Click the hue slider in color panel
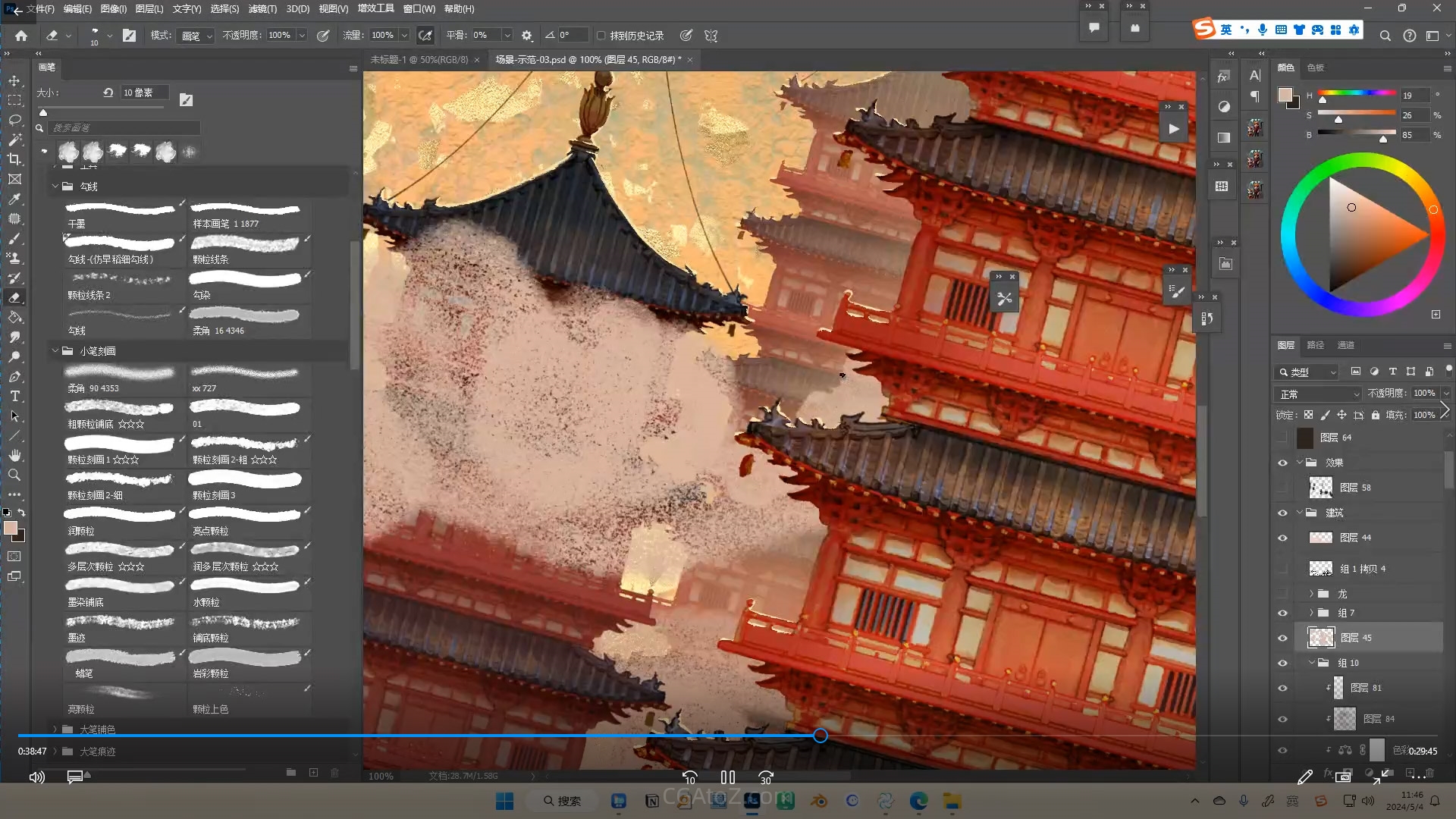 pos(1356,93)
